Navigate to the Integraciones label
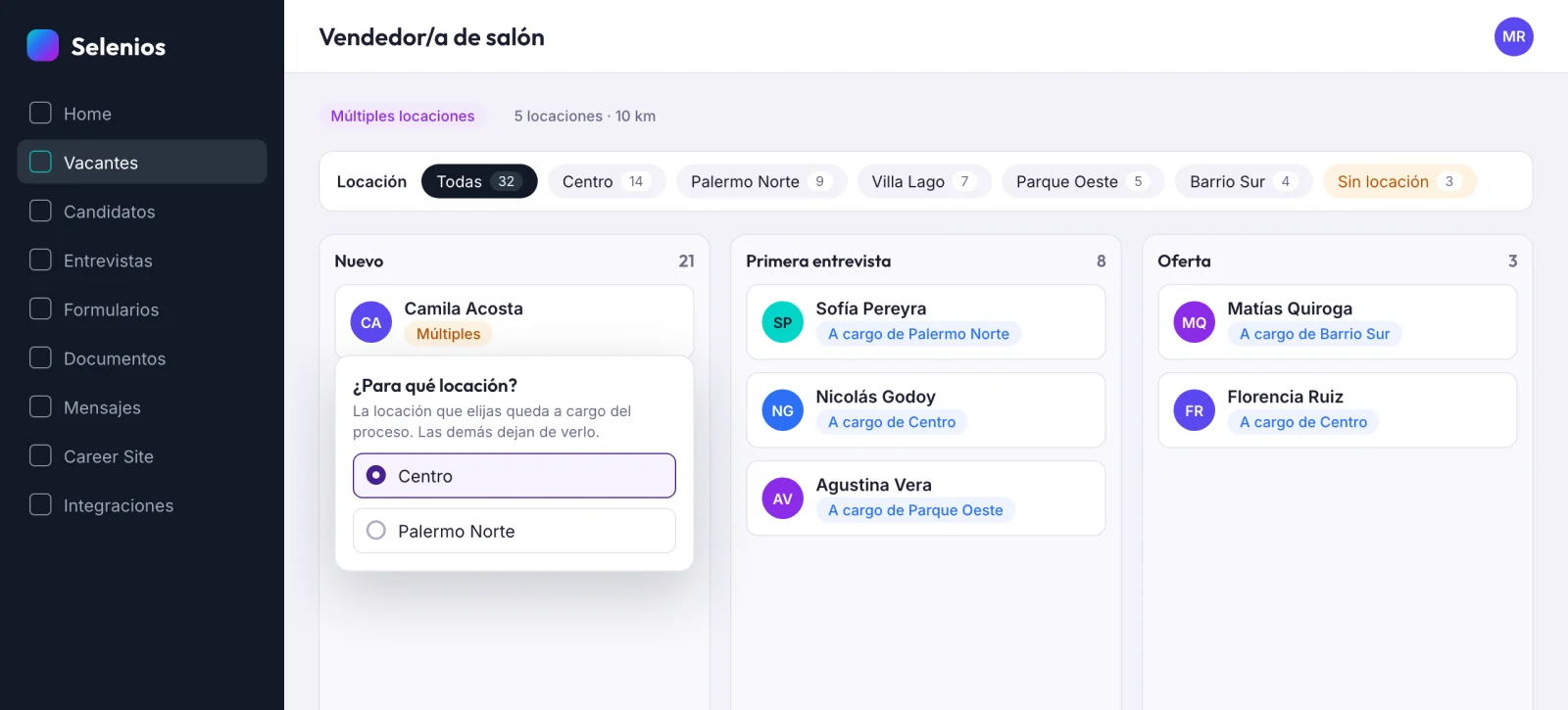 click(119, 505)
